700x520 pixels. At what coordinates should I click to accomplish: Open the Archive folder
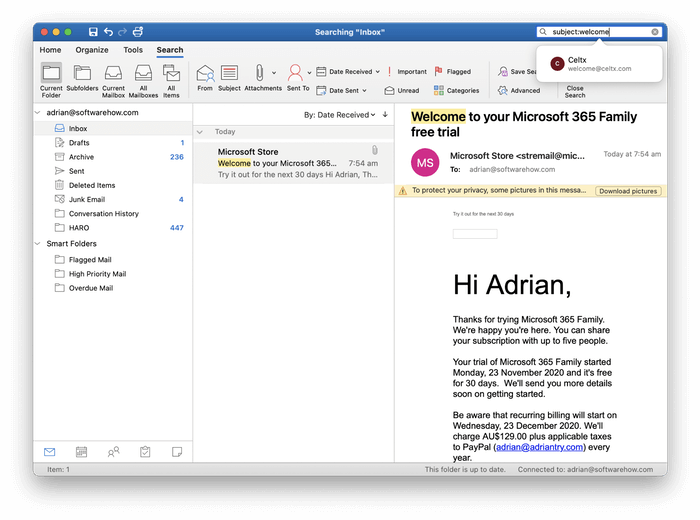[x=114, y=157]
